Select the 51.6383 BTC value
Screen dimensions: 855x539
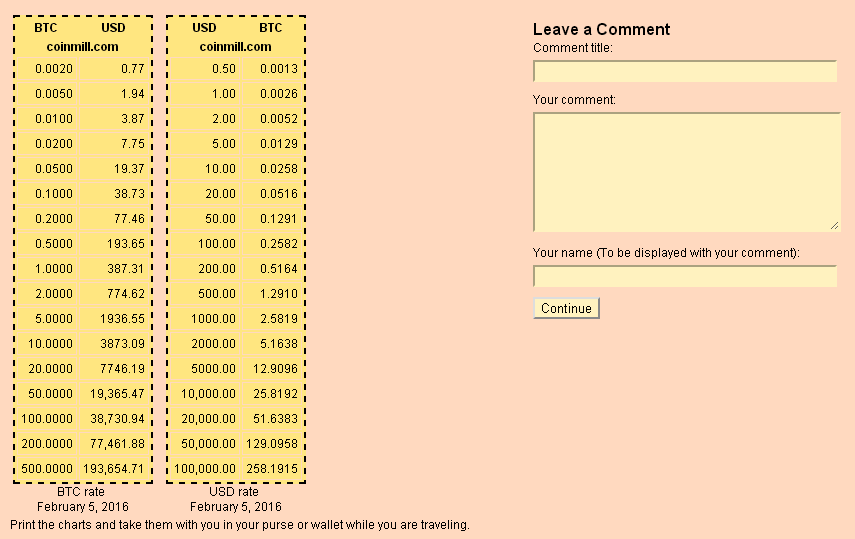point(275,419)
